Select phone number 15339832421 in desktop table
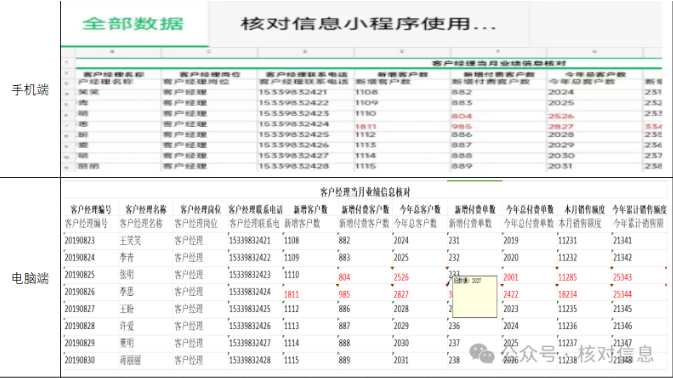This screenshot has height=378, width=673. click(x=250, y=240)
